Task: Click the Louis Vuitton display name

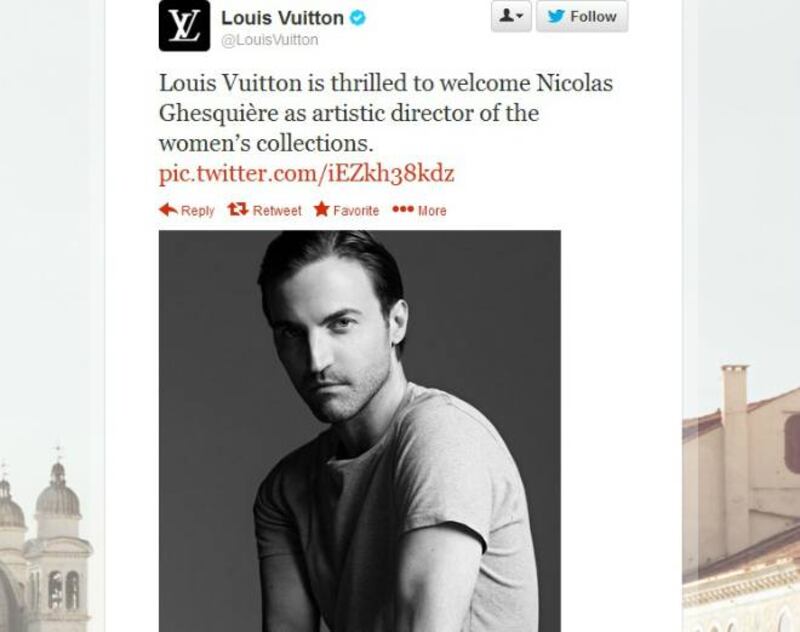Action: click(282, 18)
